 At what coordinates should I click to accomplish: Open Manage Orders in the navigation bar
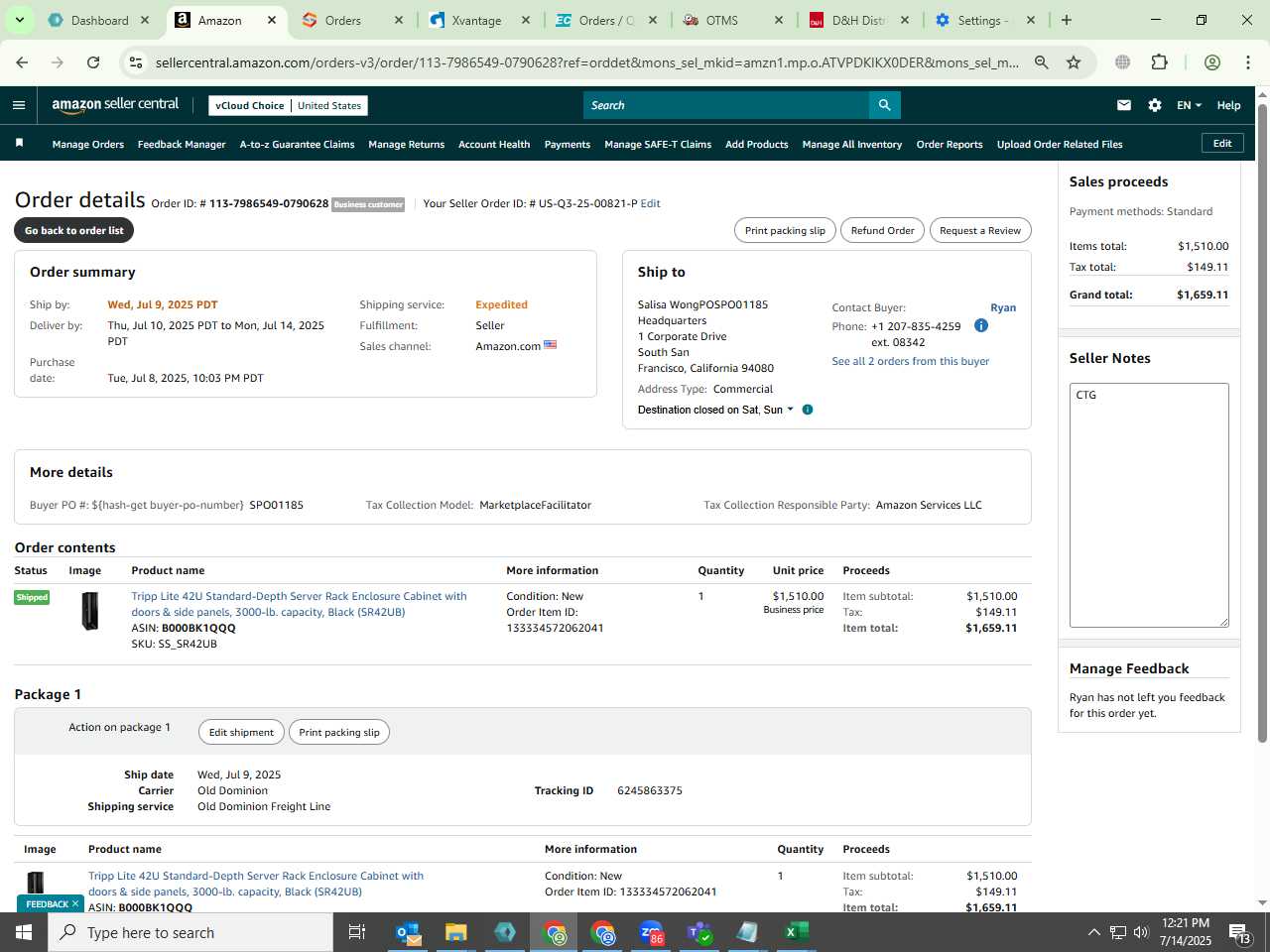[88, 145]
